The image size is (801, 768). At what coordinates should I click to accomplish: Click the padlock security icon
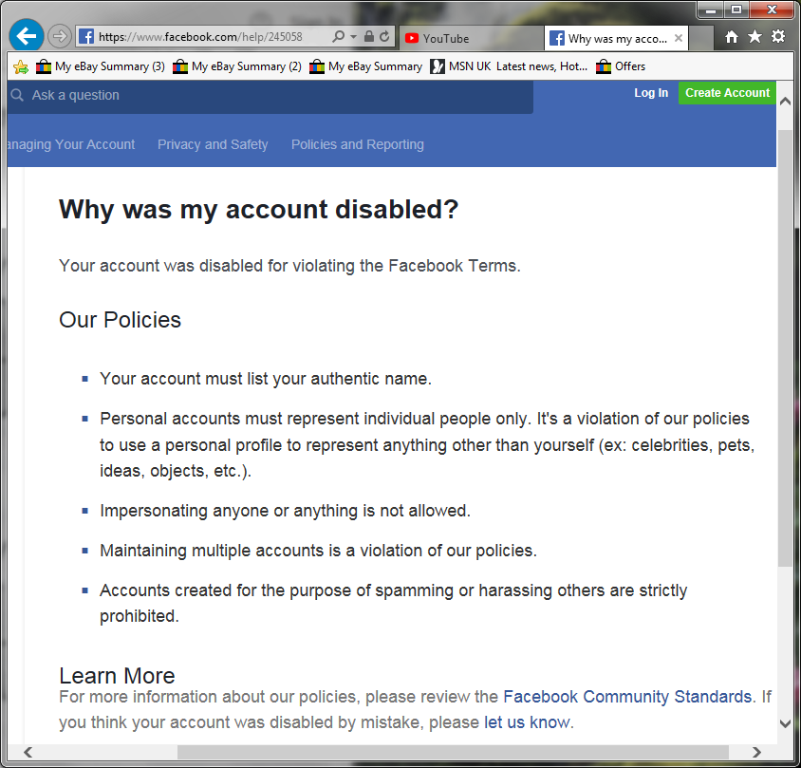tap(369, 37)
